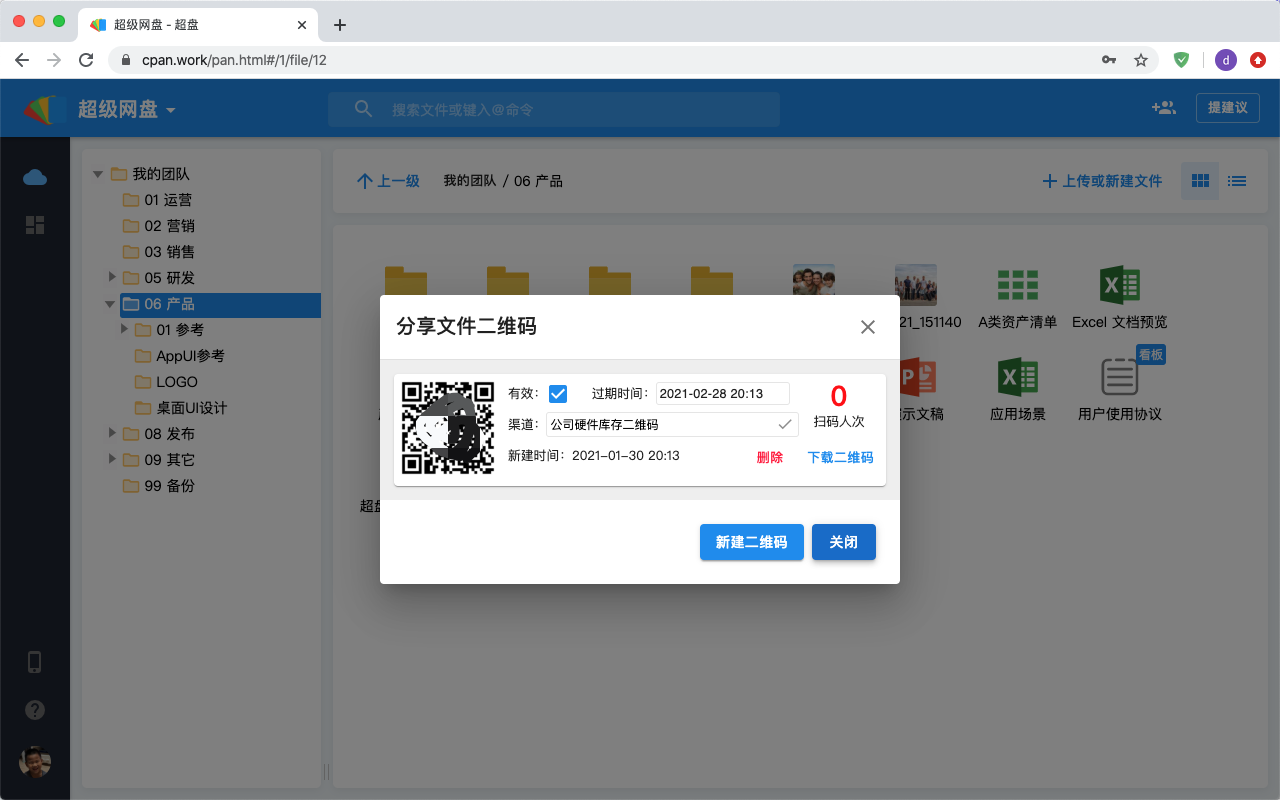The image size is (1280, 800).
Task: Click the 下载二维码 link
Action: pyautogui.click(x=840, y=457)
